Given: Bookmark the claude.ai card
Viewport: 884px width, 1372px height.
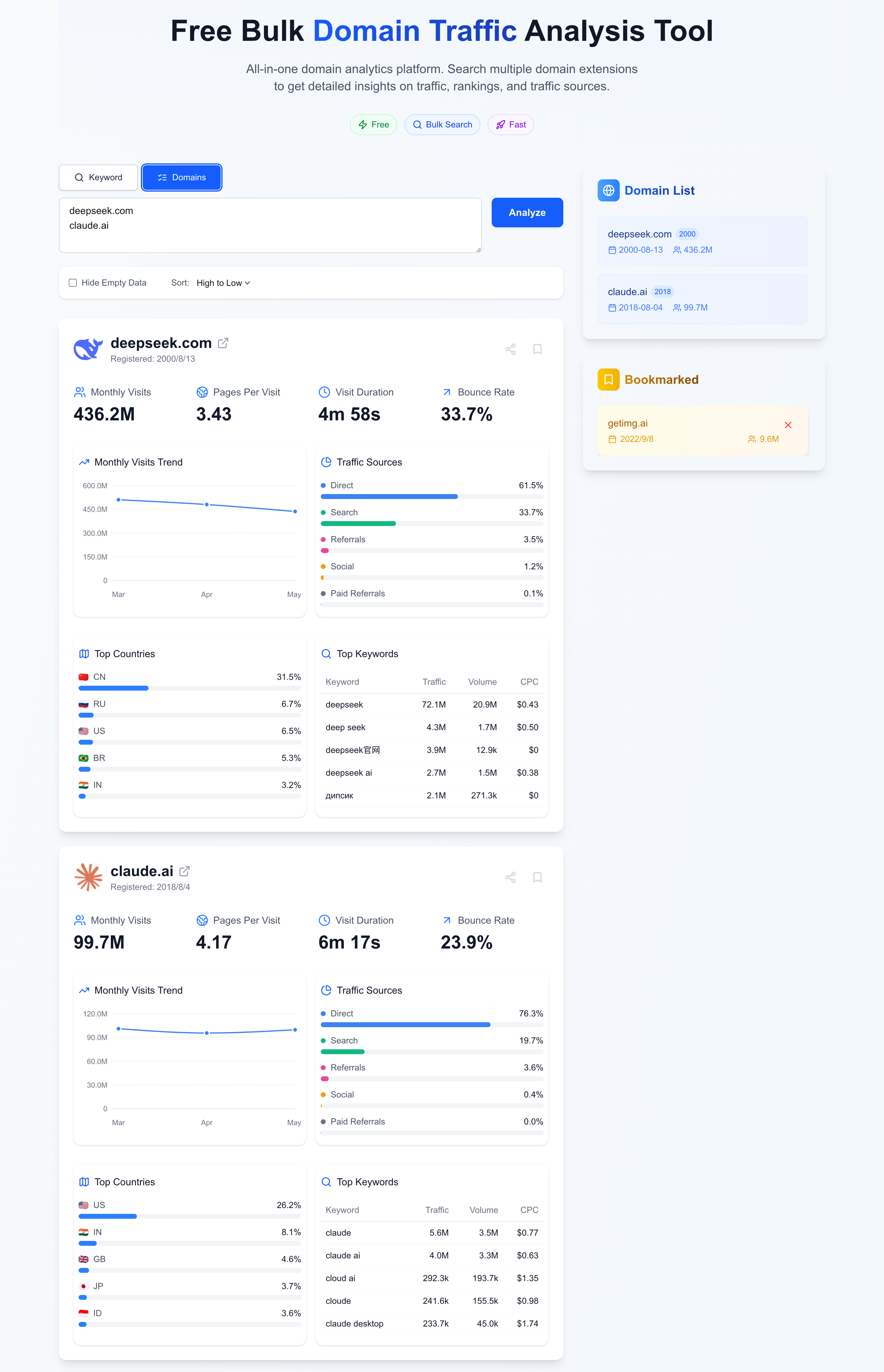Looking at the screenshot, I should [x=537, y=878].
